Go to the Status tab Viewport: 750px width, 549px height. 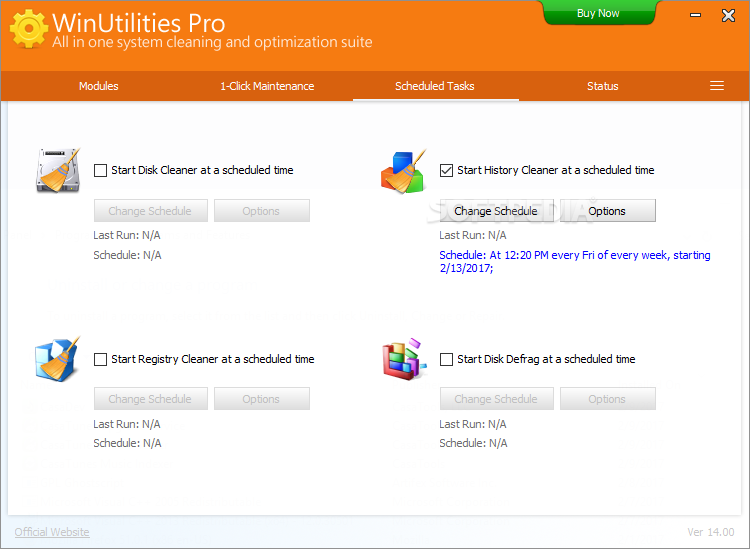pyautogui.click(x=603, y=86)
